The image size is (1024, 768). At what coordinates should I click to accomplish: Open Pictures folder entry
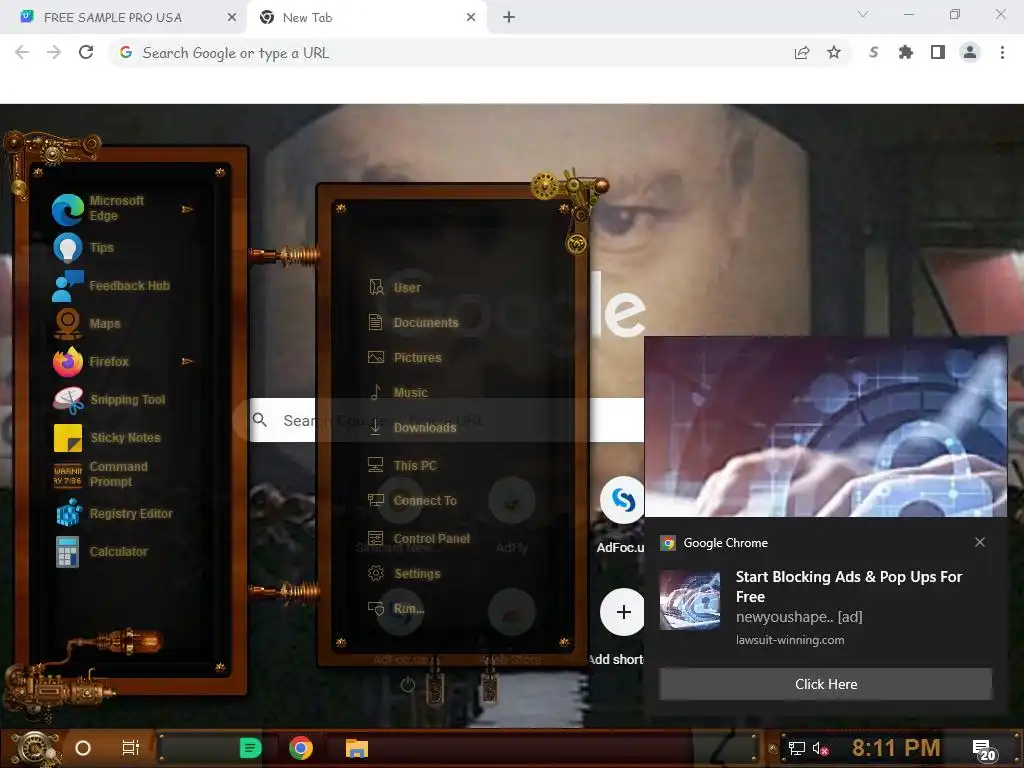click(x=404, y=358)
